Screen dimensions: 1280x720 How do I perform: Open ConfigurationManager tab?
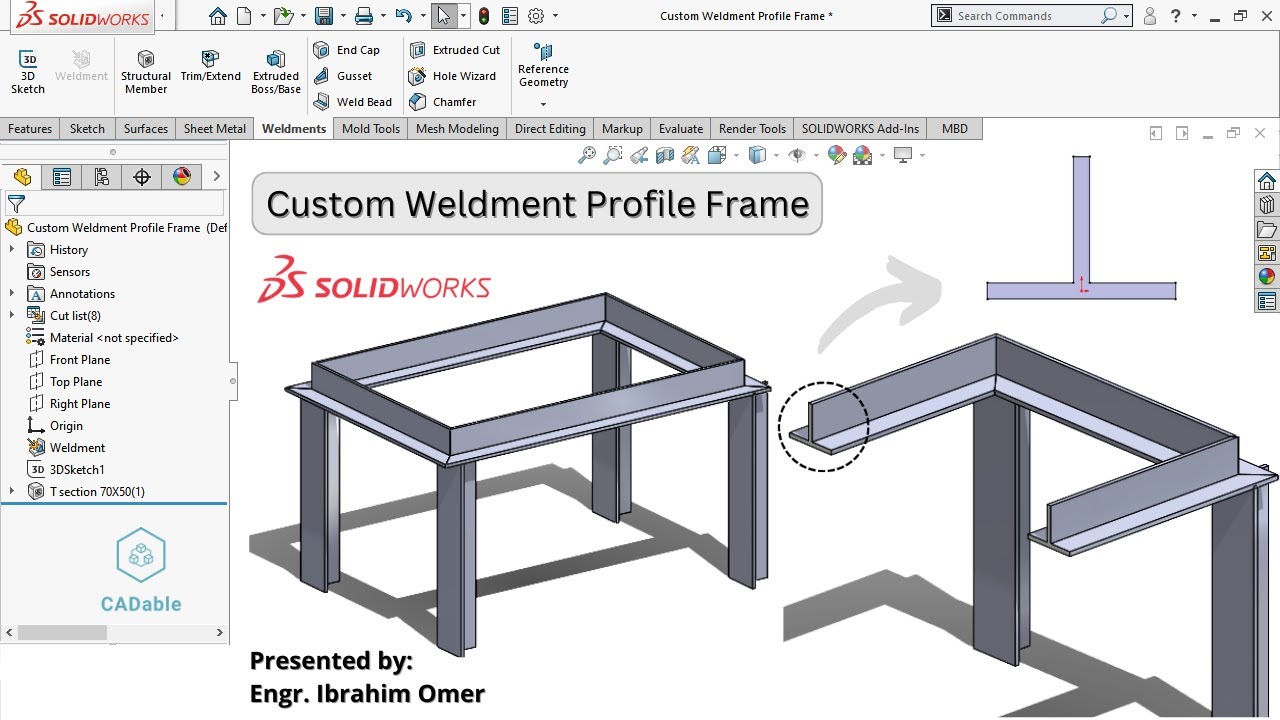pyautogui.click(x=102, y=177)
